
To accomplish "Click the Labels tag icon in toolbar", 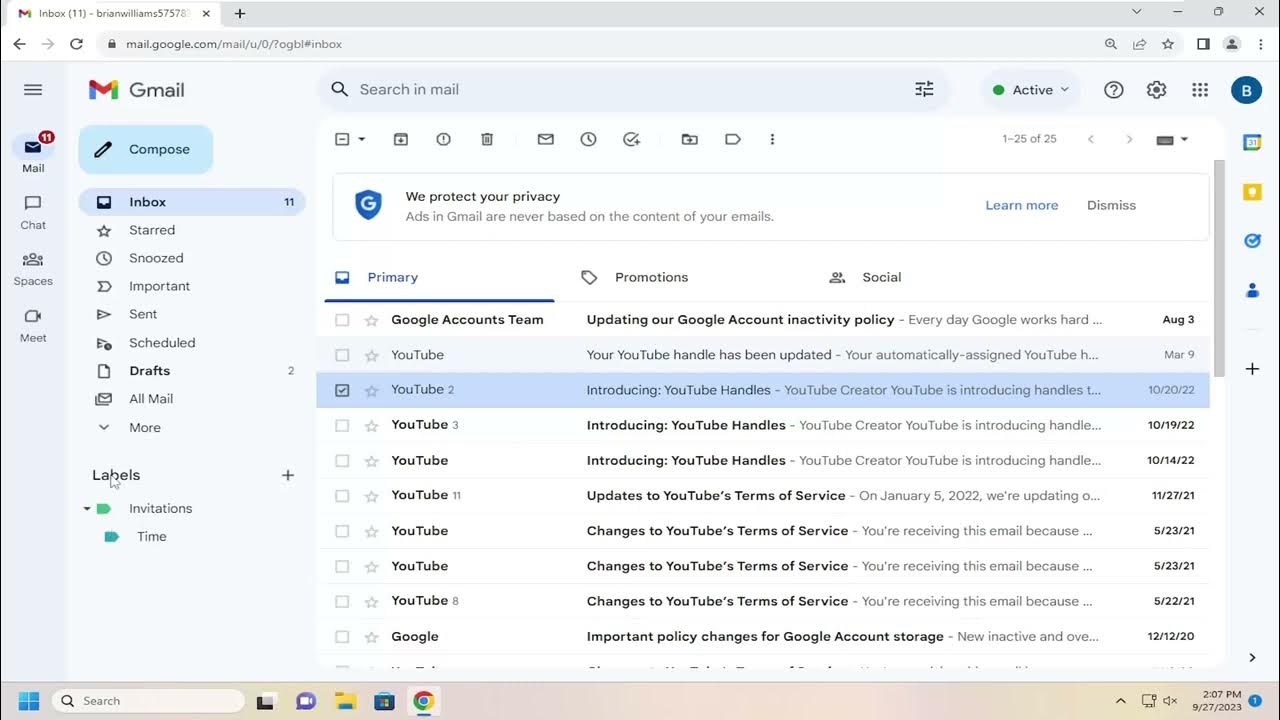I will coord(733,140).
